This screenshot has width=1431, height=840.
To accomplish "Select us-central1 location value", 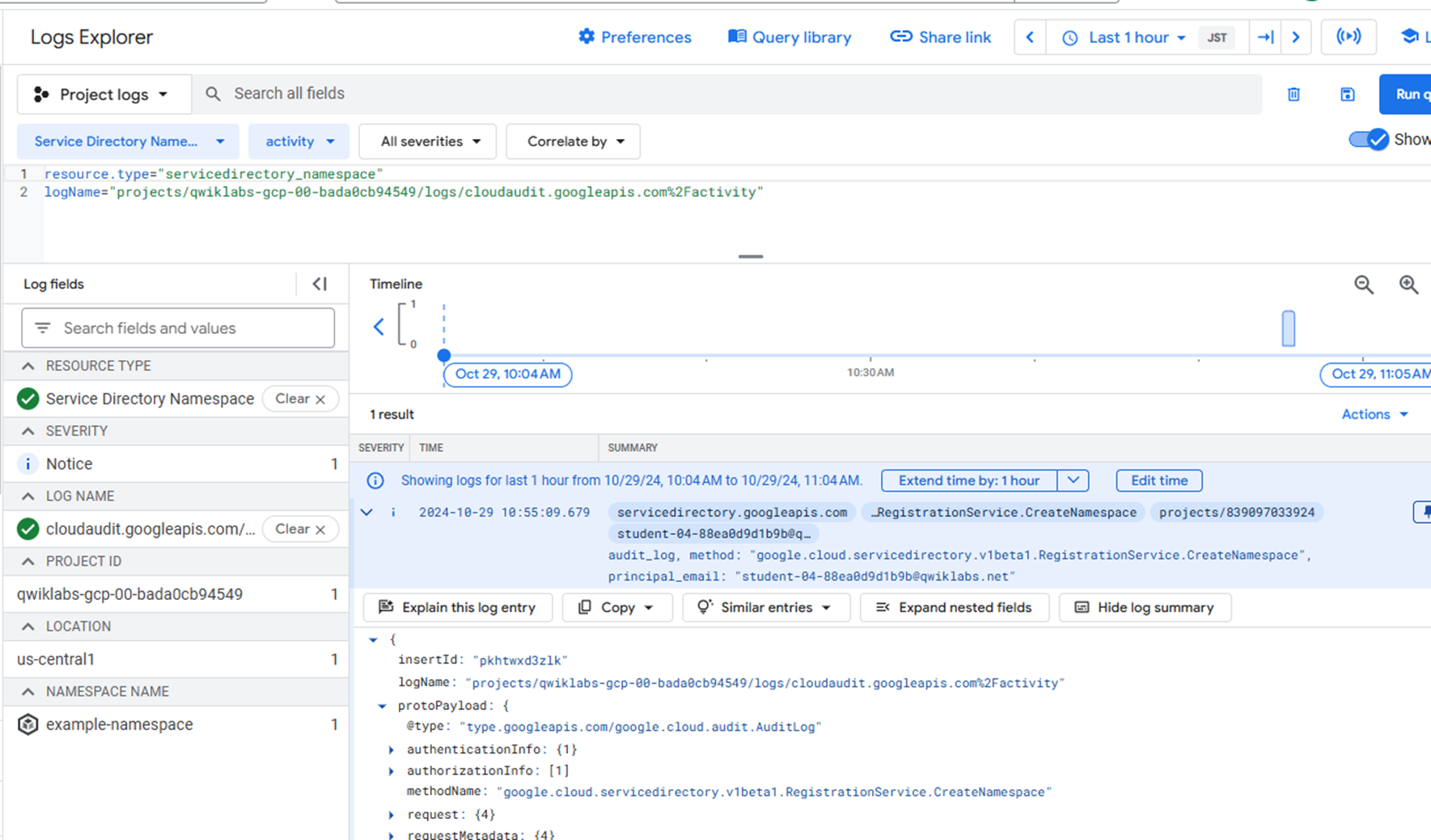I will [176, 660].
